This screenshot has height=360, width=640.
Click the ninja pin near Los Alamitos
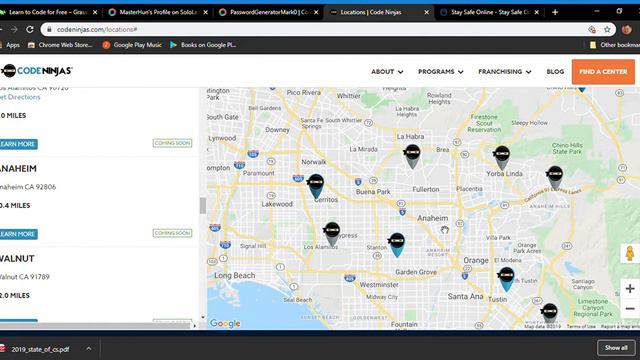click(332, 234)
